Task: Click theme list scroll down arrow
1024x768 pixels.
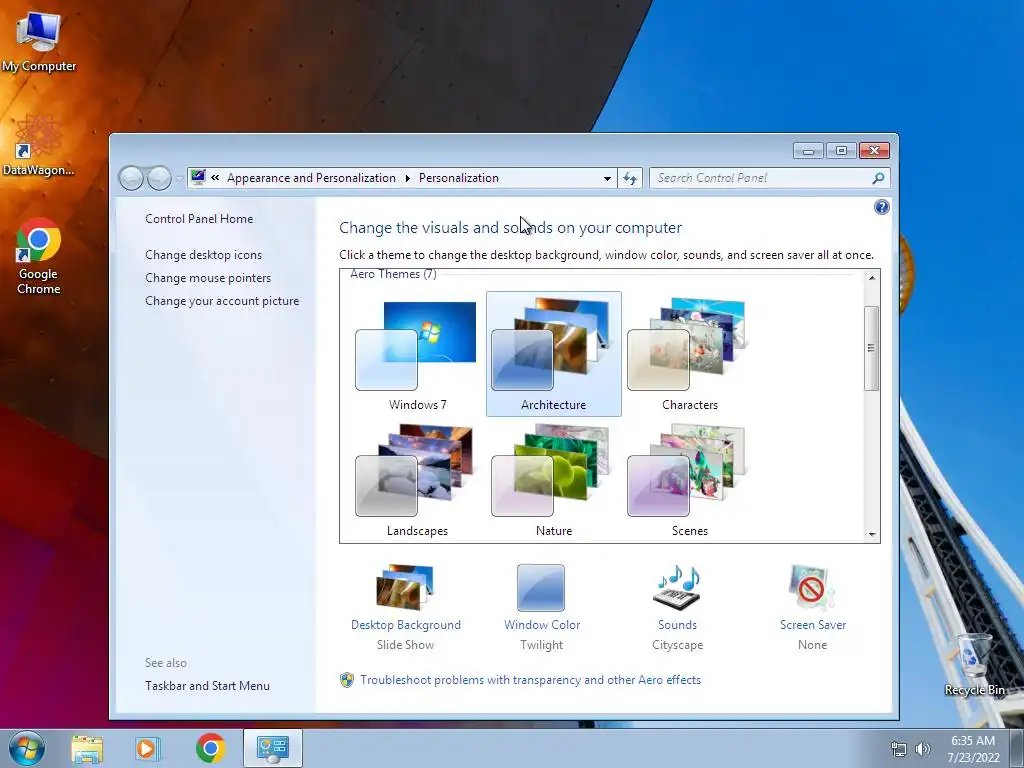Action: pyautogui.click(x=872, y=534)
